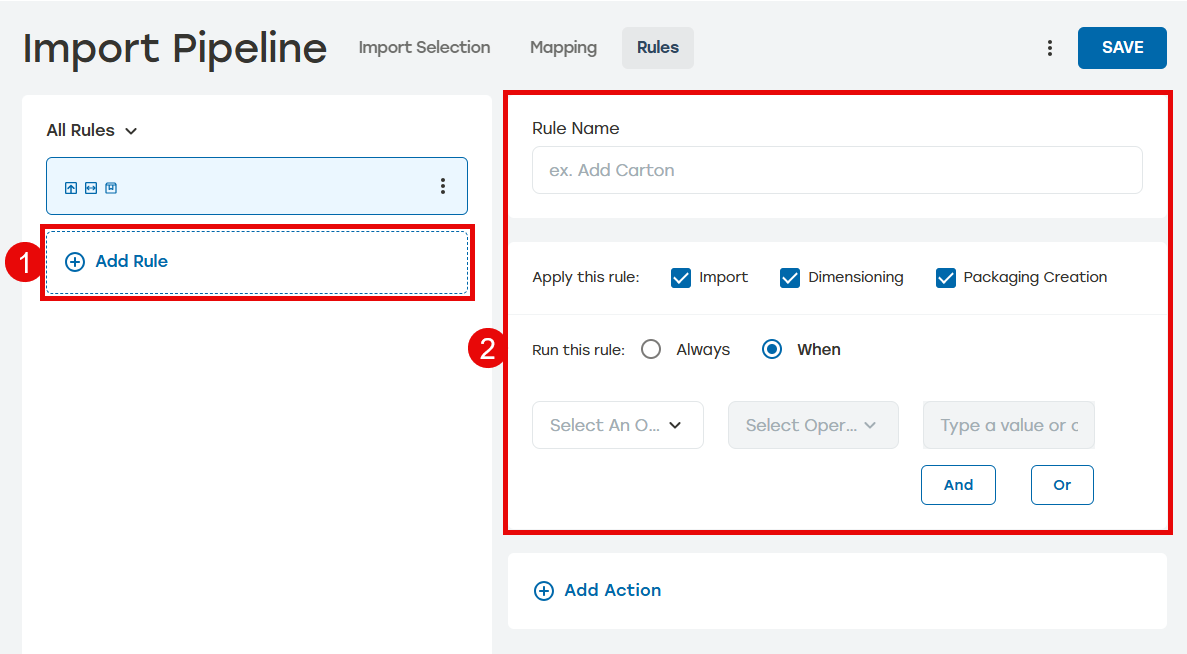Switch to the Mapping tab
Viewport: 1187px width, 654px height.
click(563, 48)
